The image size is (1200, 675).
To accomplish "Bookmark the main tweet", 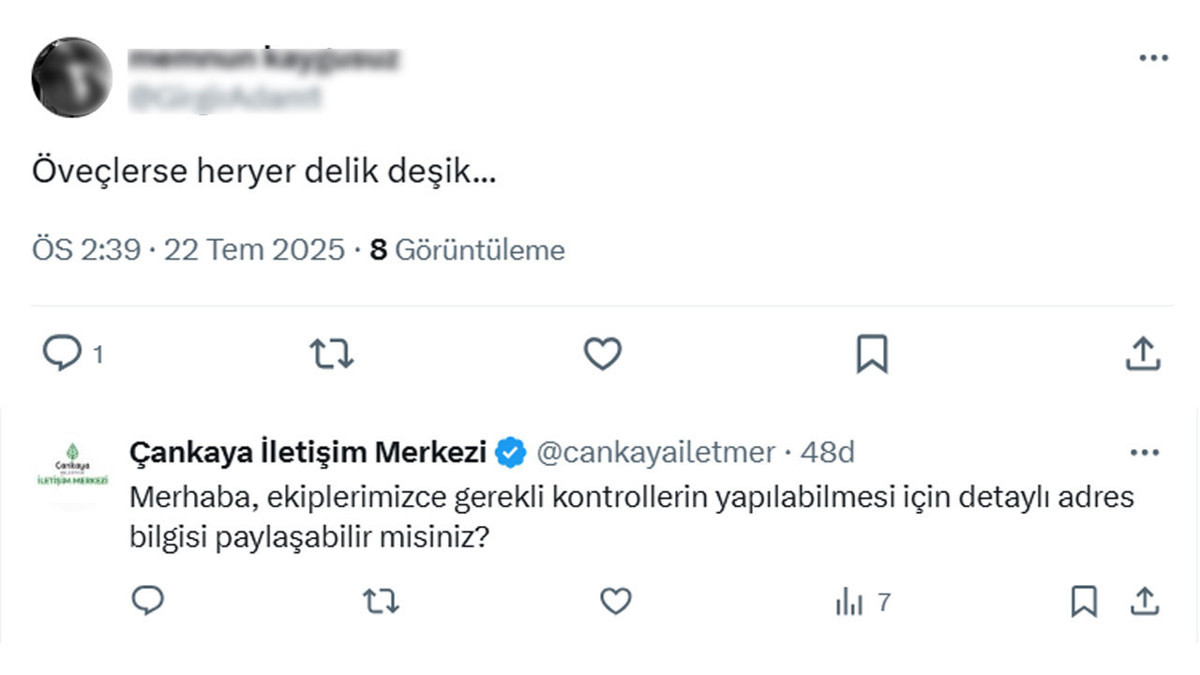I will [872, 353].
